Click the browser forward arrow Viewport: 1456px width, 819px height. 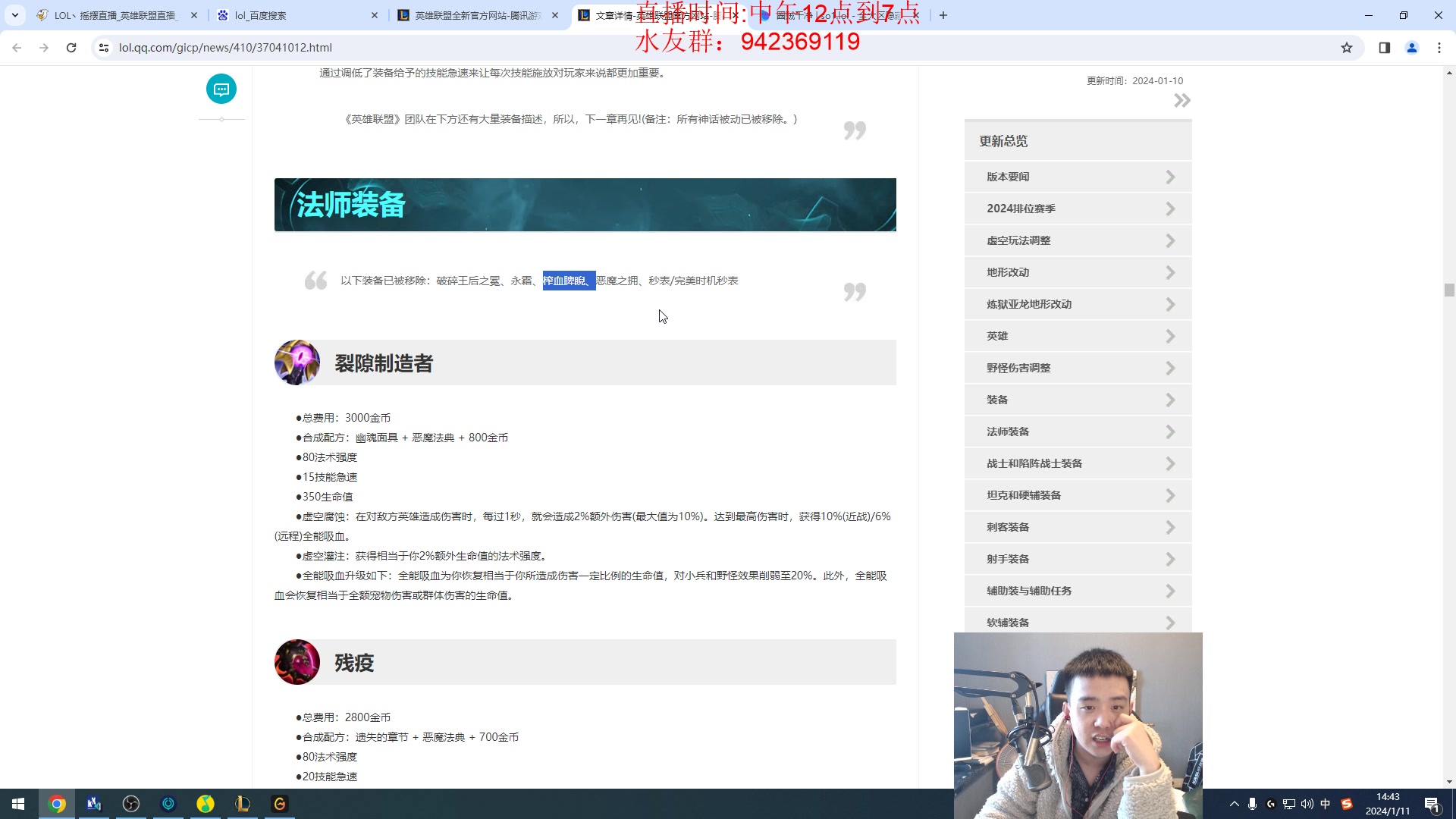(44, 47)
